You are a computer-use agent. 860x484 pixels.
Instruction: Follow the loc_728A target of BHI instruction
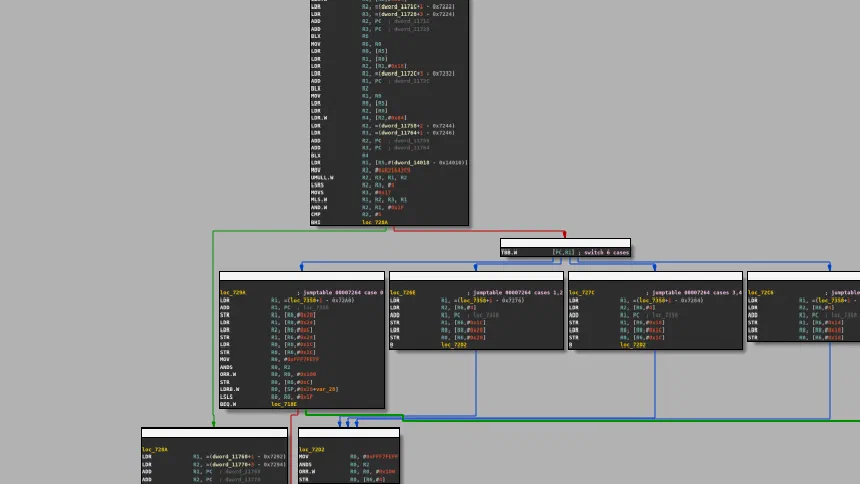point(375,222)
